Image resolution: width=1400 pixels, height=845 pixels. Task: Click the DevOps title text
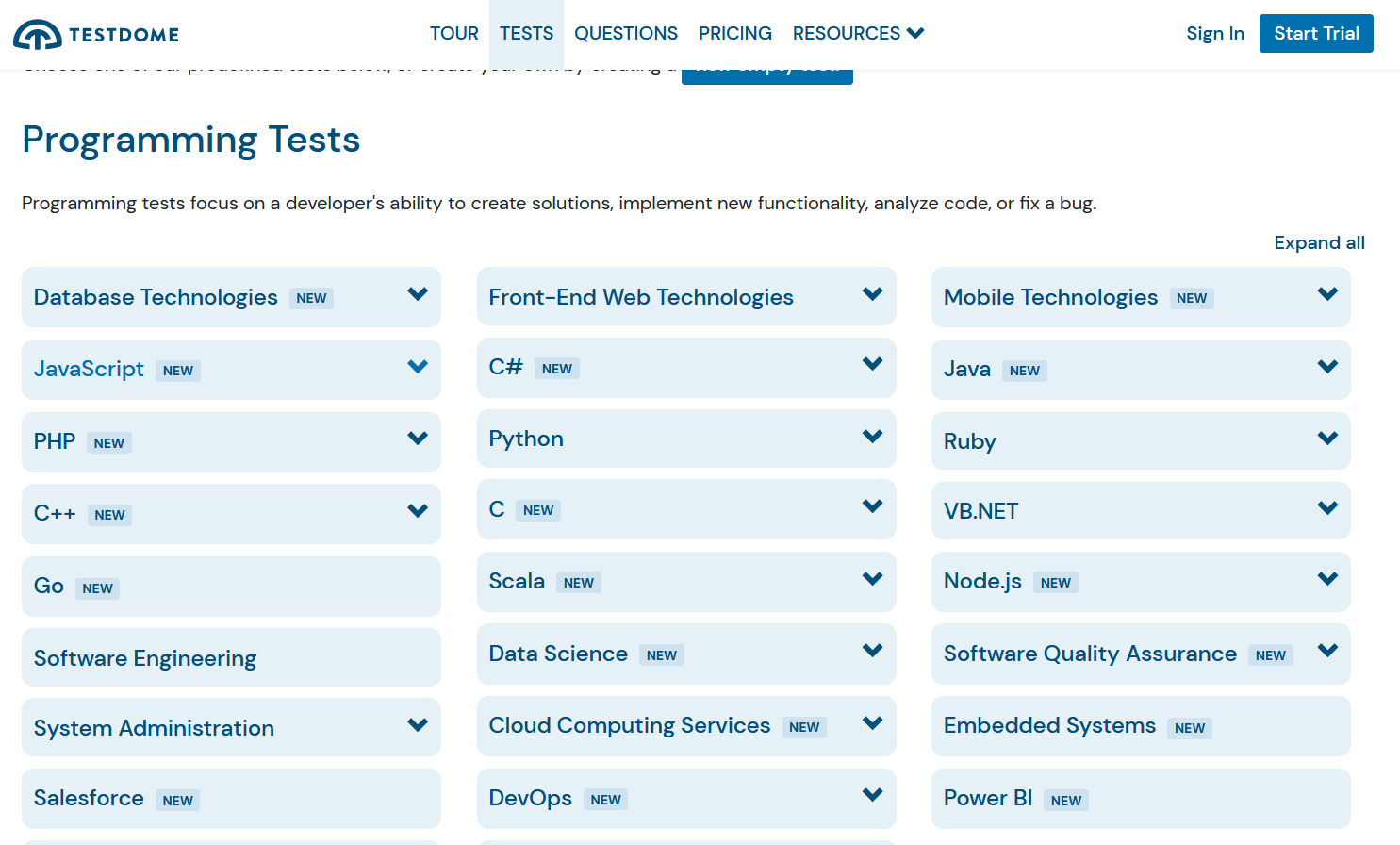pyautogui.click(x=530, y=798)
